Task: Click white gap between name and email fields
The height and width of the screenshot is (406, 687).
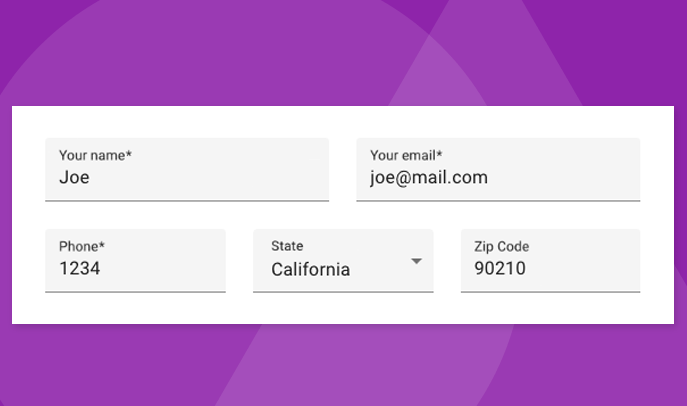Action: pyautogui.click(x=343, y=170)
